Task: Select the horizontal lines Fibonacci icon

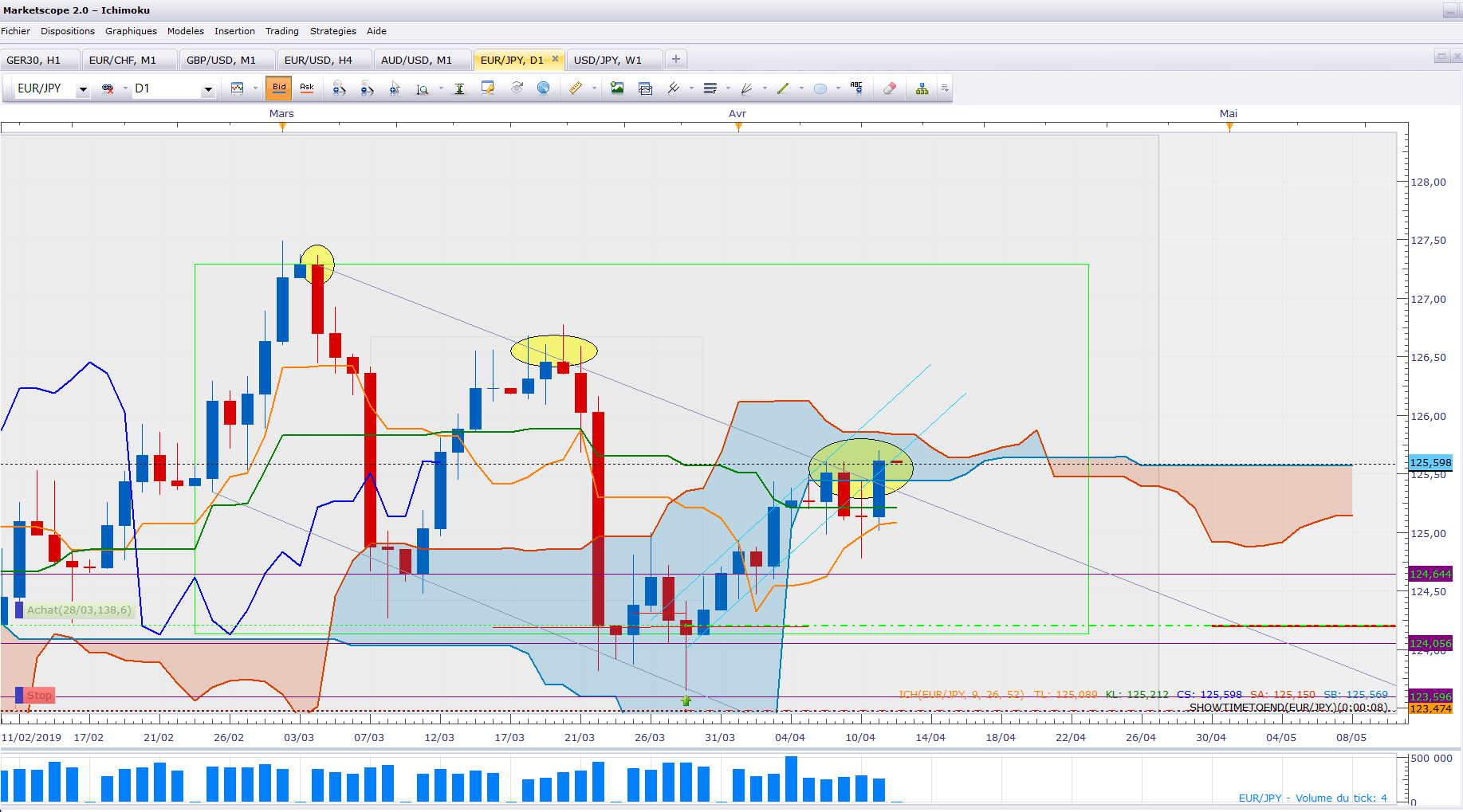Action: [710, 88]
